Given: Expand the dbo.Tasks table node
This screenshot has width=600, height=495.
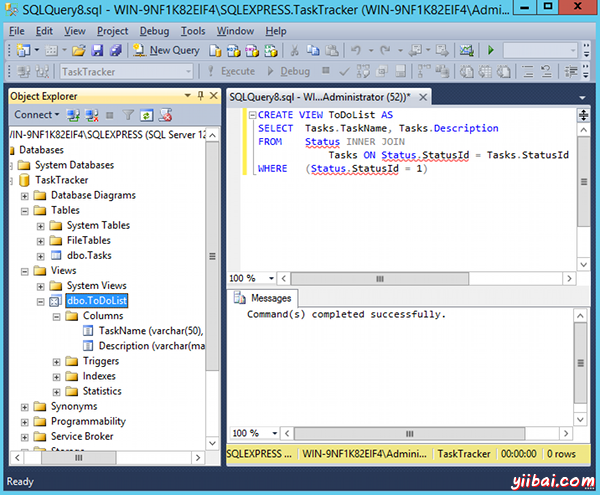Looking at the screenshot, I should [x=41, y=255].
